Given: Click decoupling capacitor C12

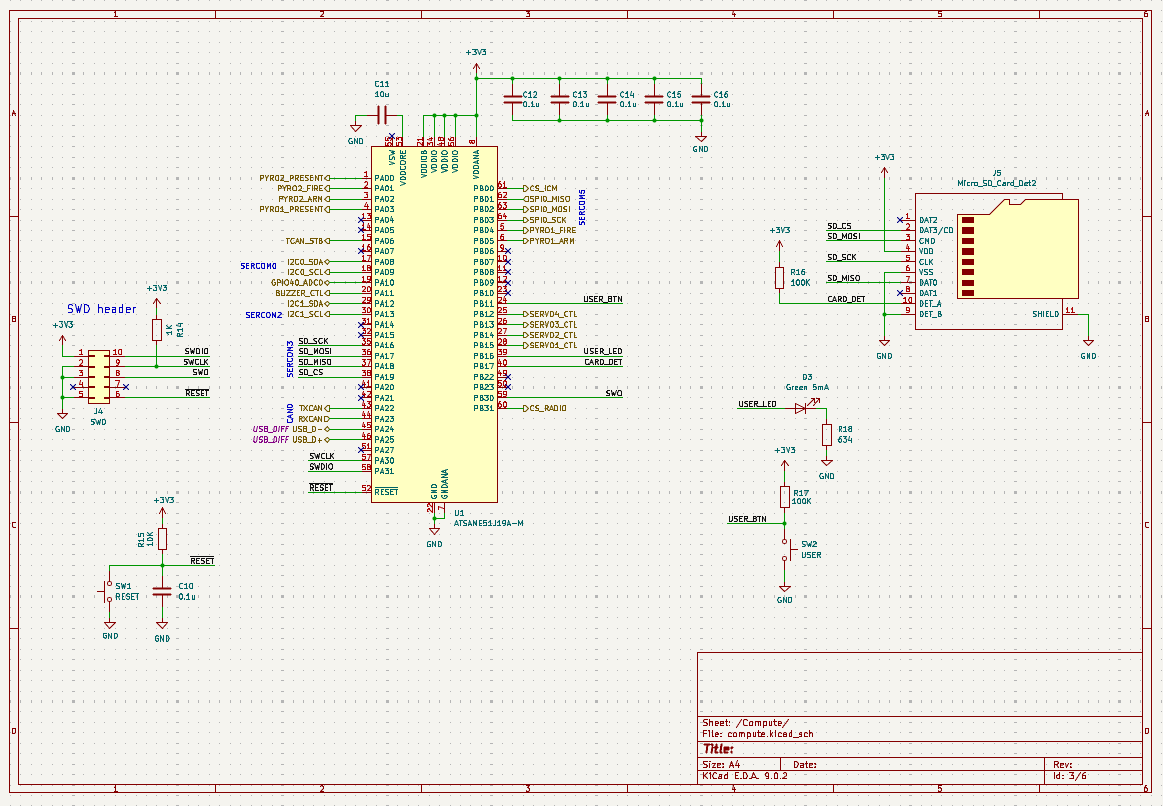Looking at the screenshot, I should tap(512, 98).
